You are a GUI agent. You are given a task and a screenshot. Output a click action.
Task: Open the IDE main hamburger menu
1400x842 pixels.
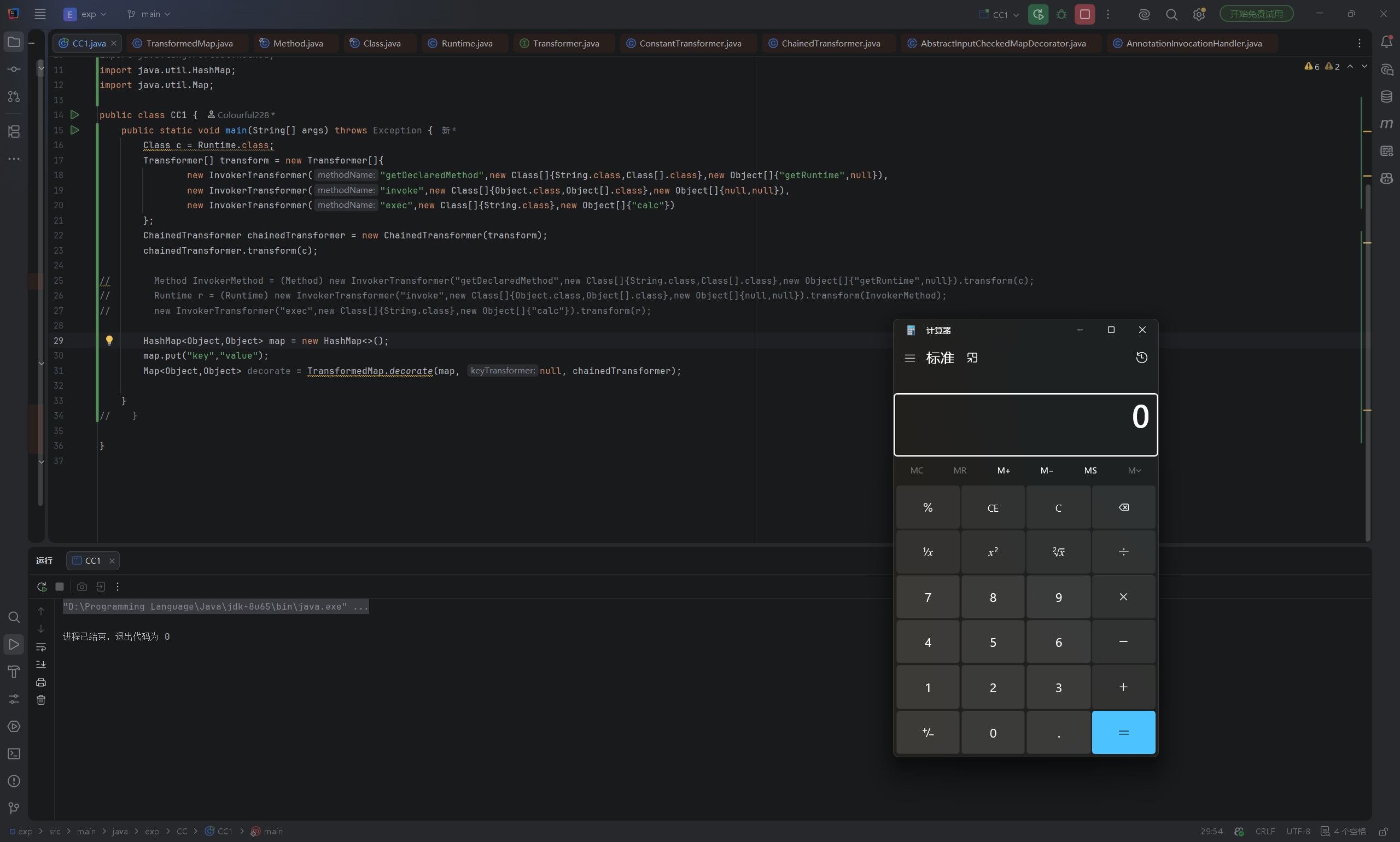click(40, 14)
